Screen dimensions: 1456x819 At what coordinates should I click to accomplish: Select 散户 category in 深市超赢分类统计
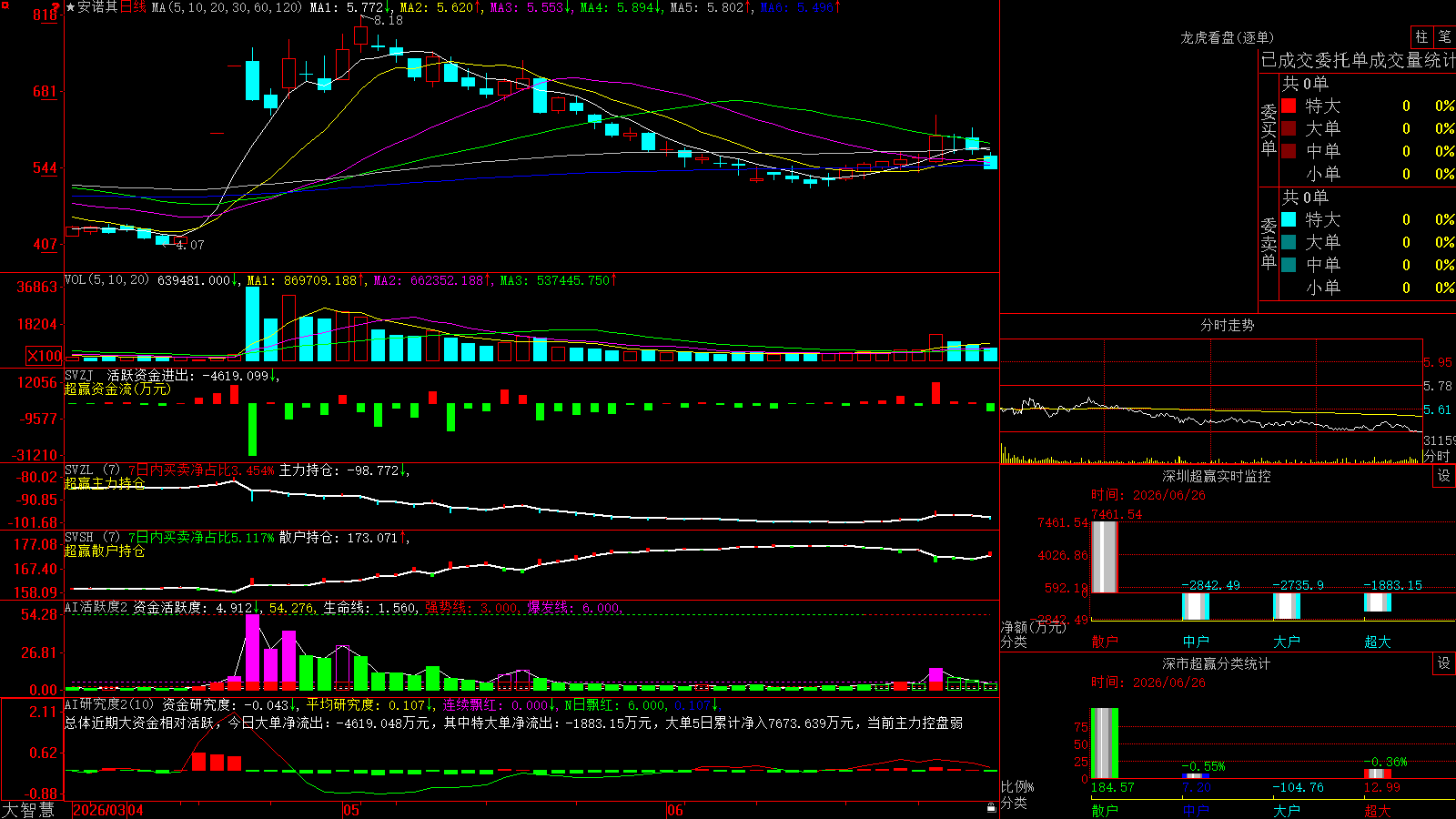pyautogui.click(x=1105, y=811)
